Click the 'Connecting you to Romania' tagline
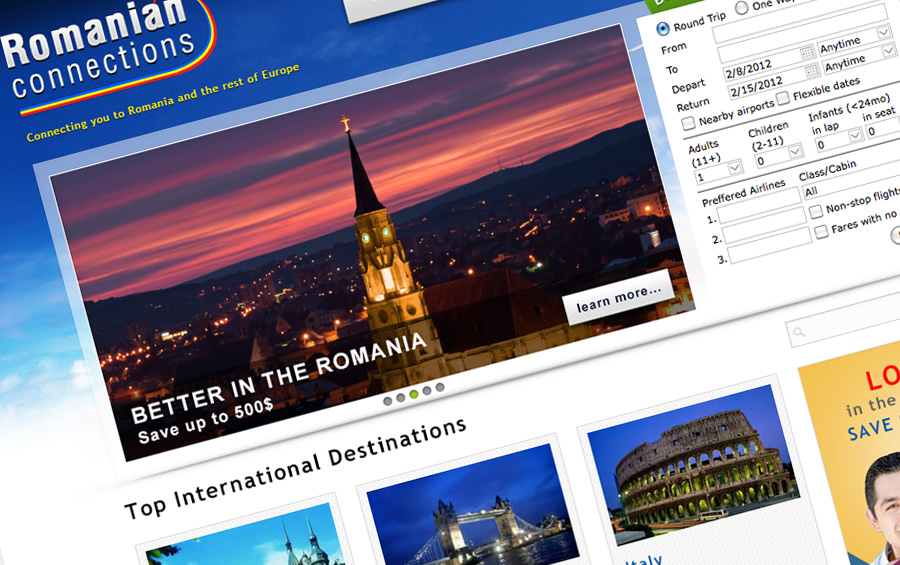The width and height of the screenshot is (900, 565). click(163, 102)
